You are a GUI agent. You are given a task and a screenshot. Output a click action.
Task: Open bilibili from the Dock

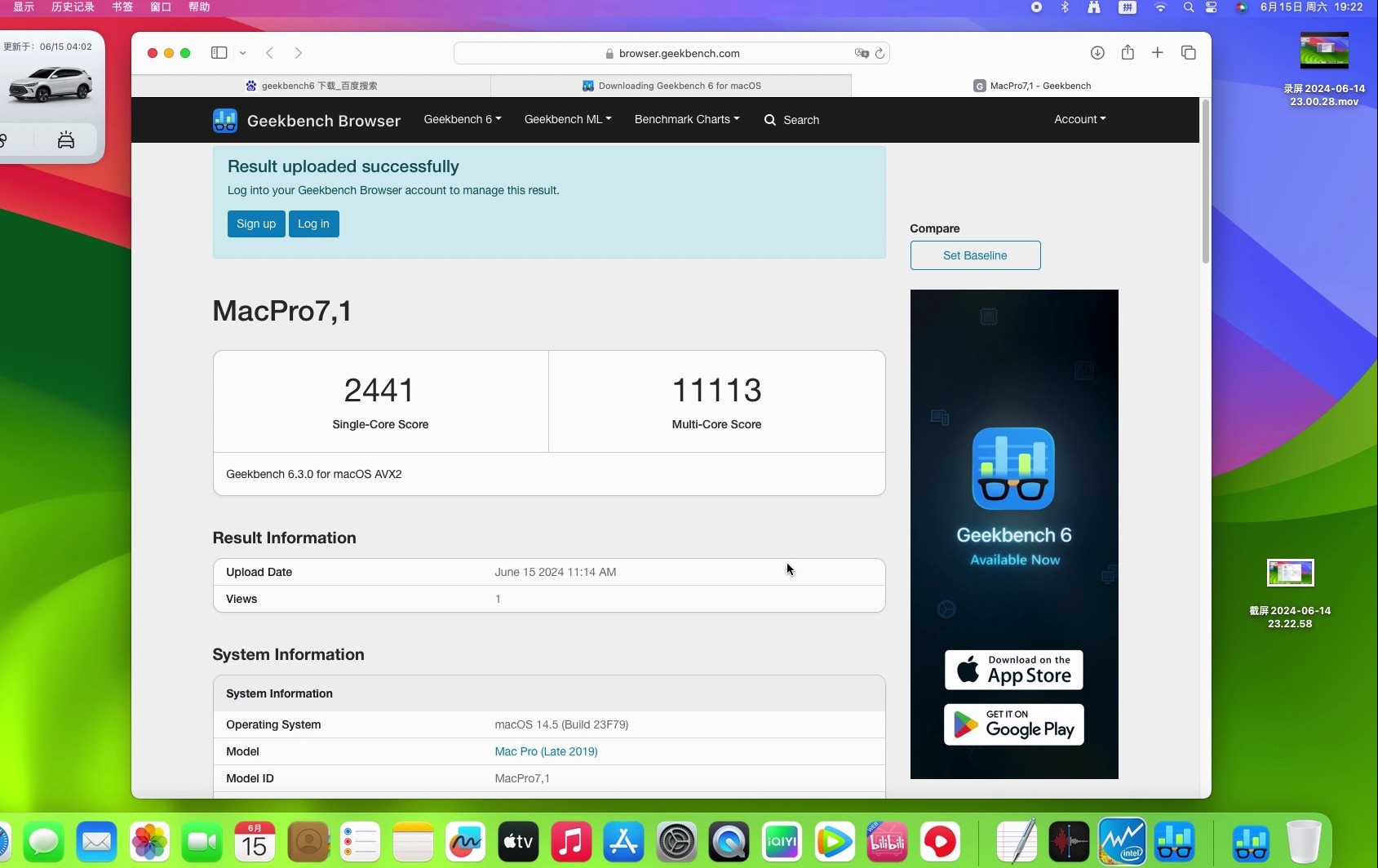(887, 842)
